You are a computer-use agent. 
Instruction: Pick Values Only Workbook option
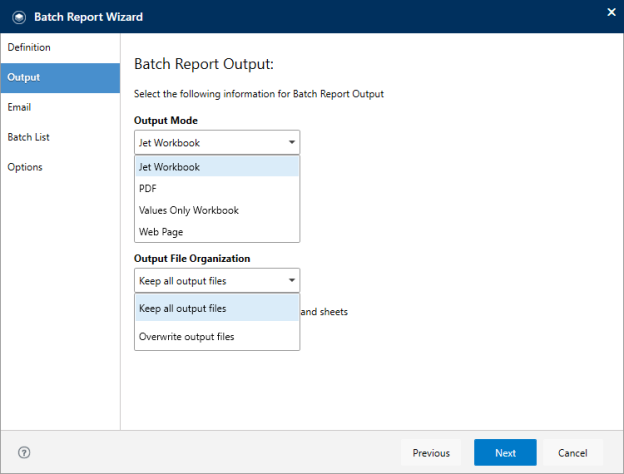click(217, 210)
